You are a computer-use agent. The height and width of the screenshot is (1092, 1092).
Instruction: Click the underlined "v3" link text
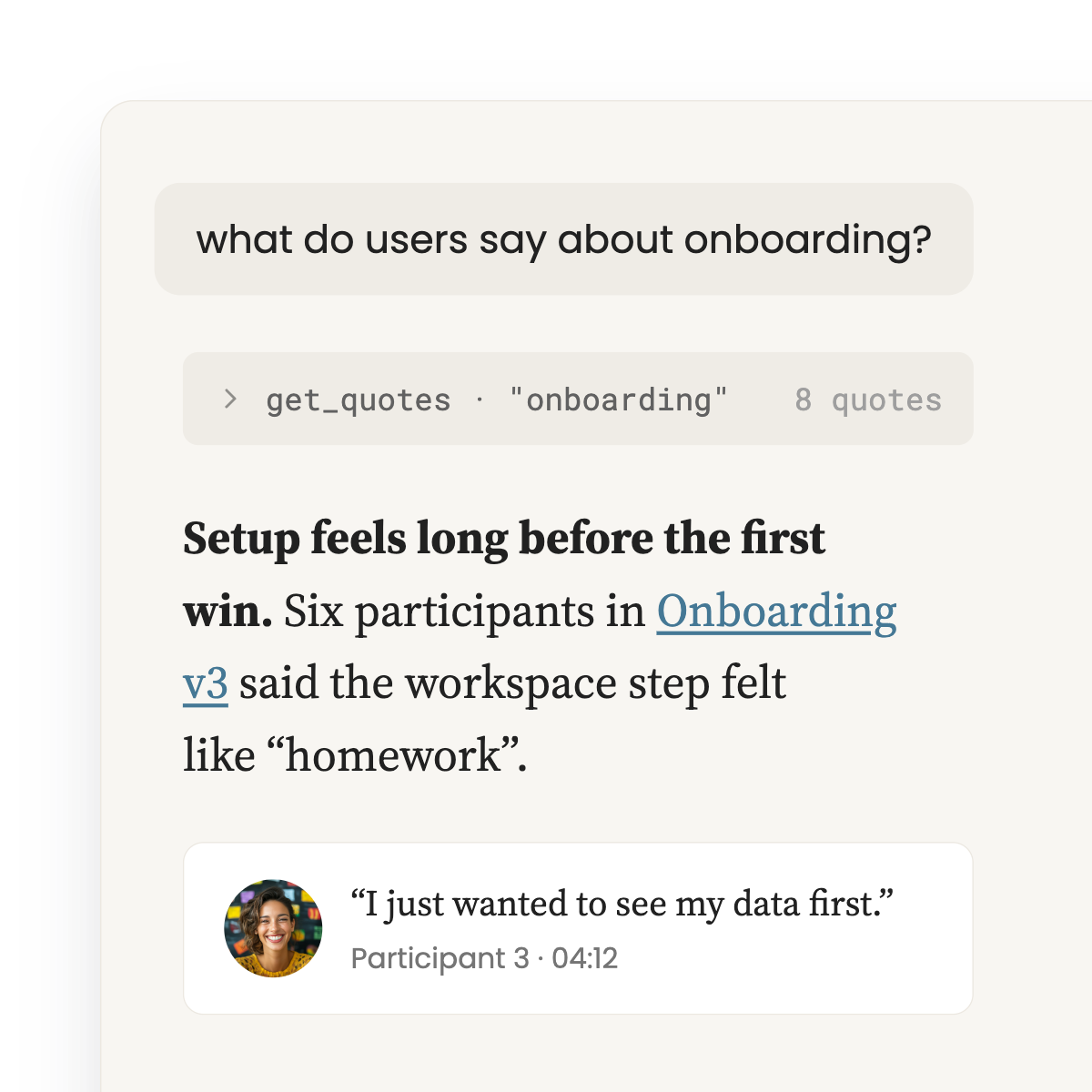click(x=206, y=683)
